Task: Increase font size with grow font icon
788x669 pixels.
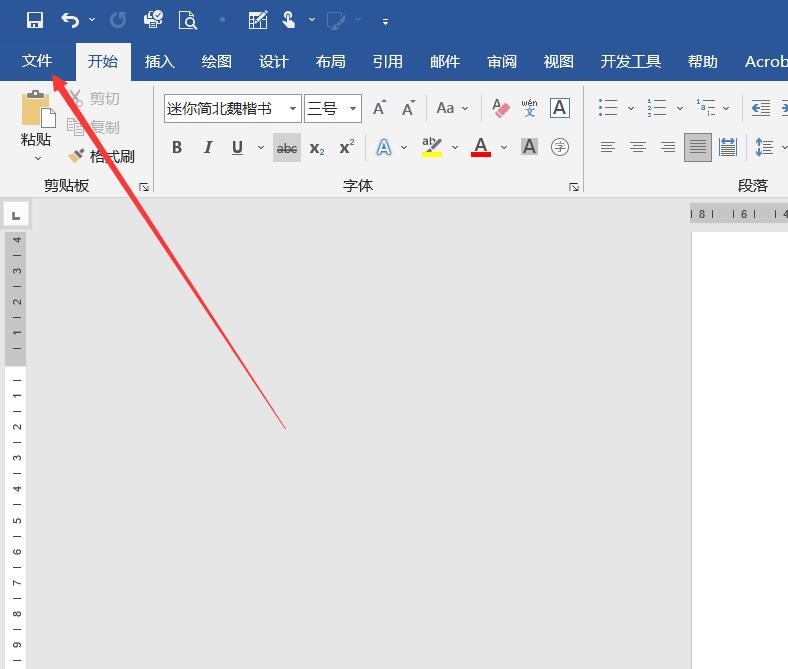Action: click(379, 108)
